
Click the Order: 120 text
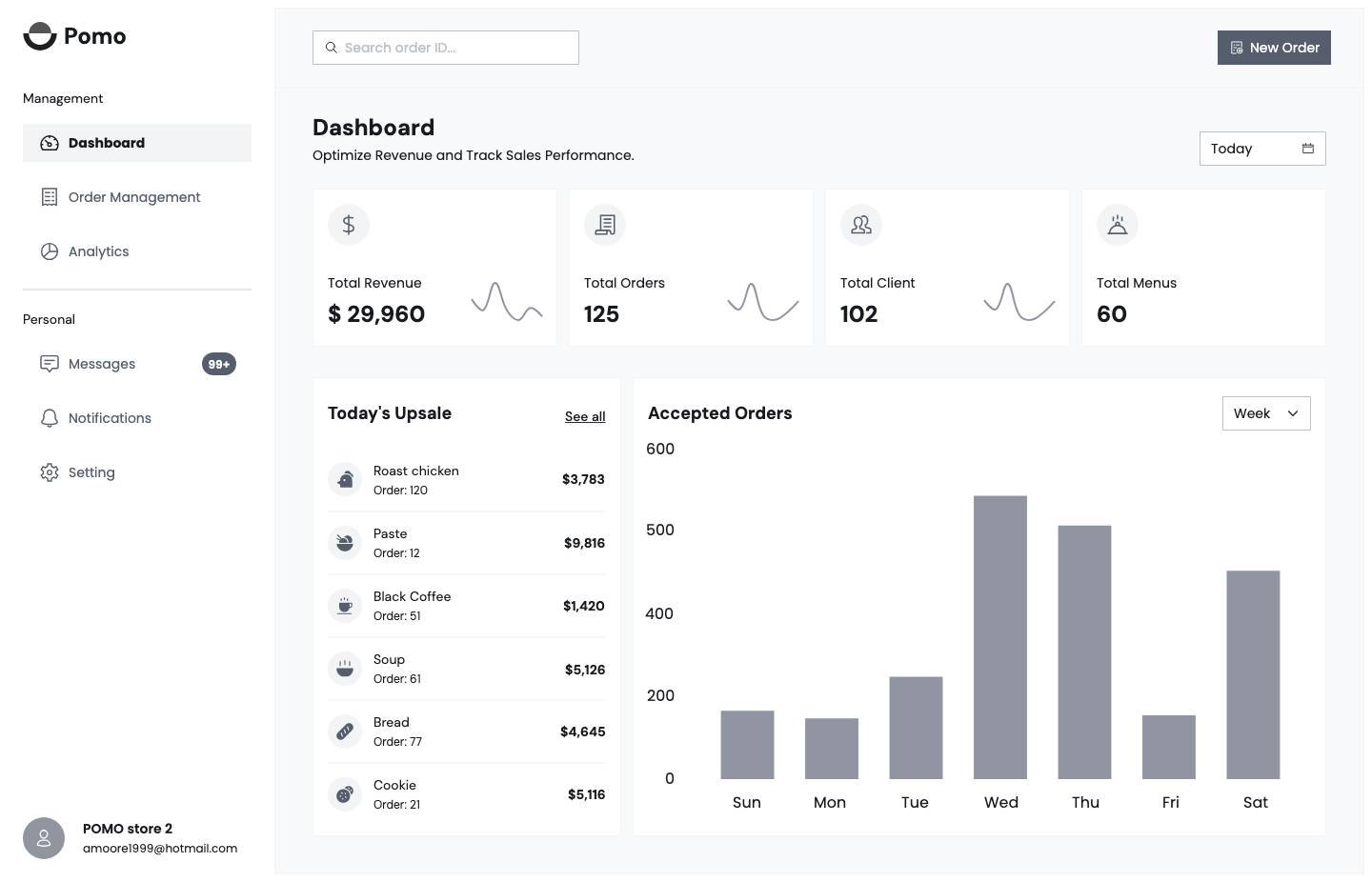pyautogui.click(x=400, y=491)
